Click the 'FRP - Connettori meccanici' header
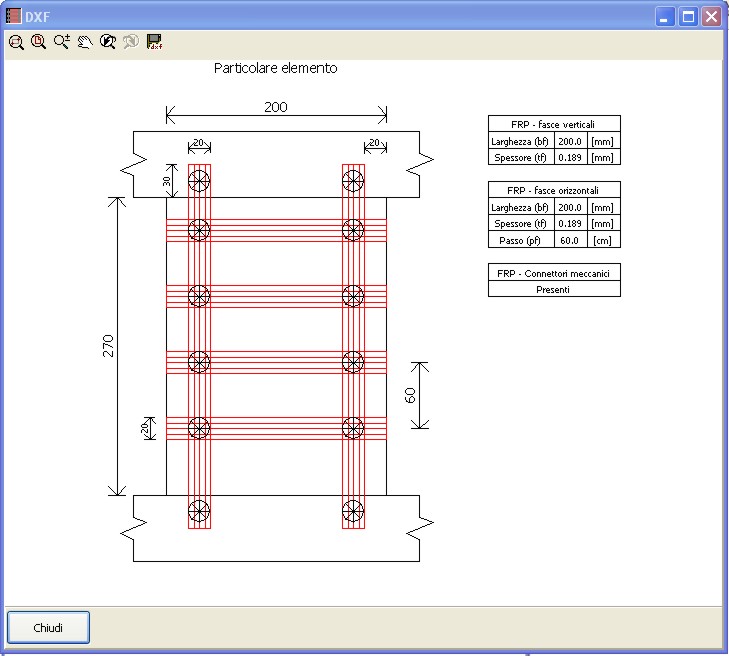This screenshot has height=656, width=729. coord(554,273)
